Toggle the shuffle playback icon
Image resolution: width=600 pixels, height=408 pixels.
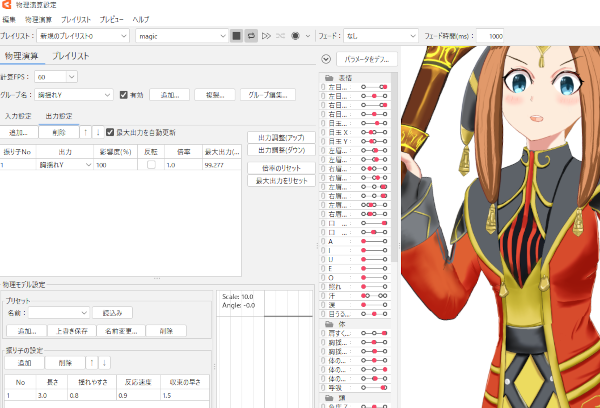pyautogui.click(x=280, y=36)
